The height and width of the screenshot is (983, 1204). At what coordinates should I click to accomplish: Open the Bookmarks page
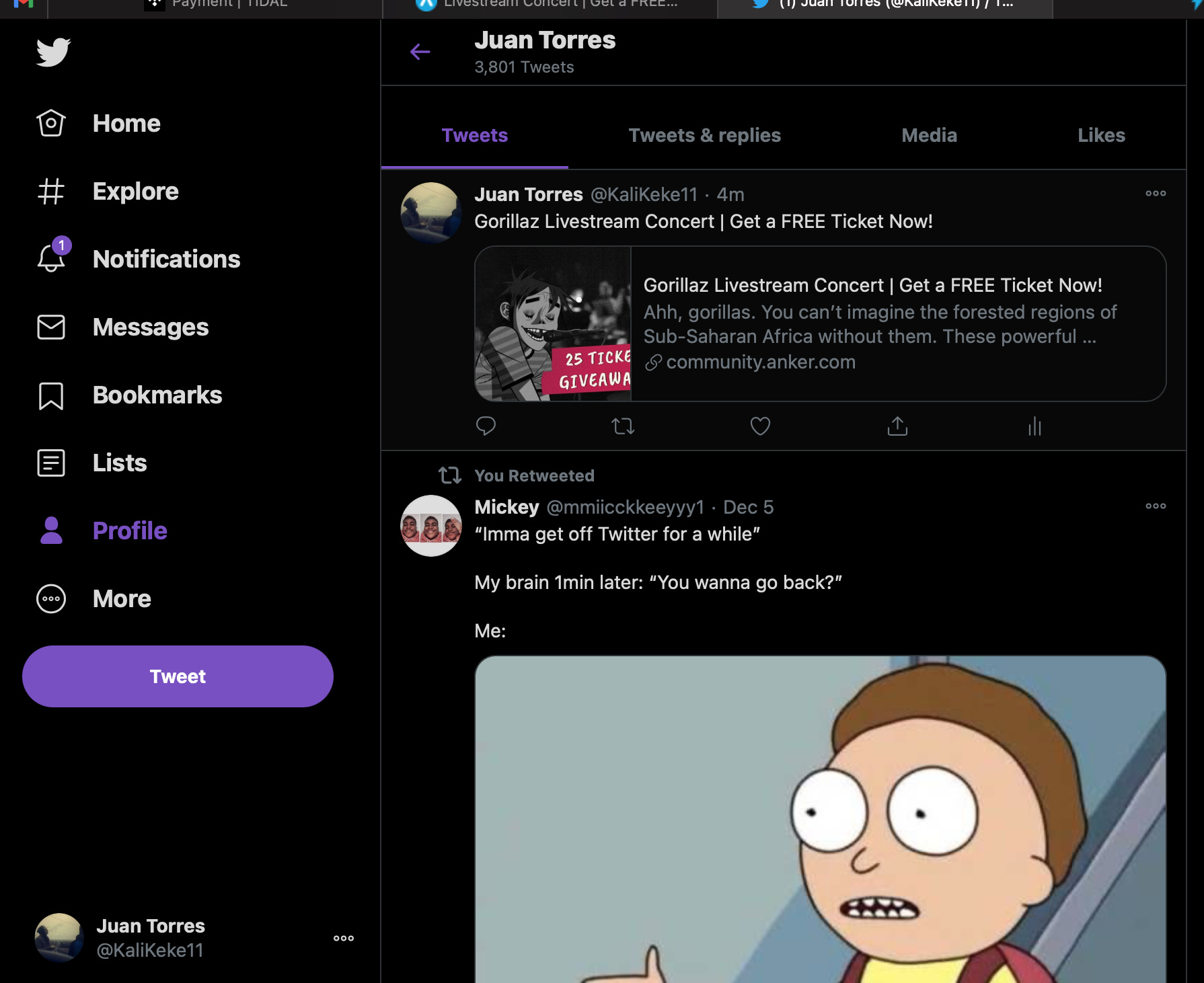point(51,395)
